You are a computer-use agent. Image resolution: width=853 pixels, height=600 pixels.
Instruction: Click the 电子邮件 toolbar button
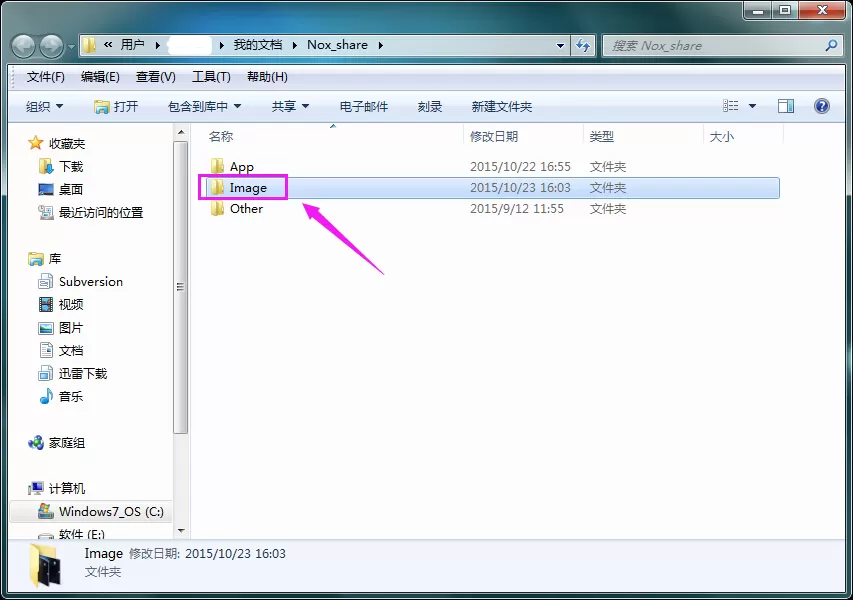click(x=363, y=106)
